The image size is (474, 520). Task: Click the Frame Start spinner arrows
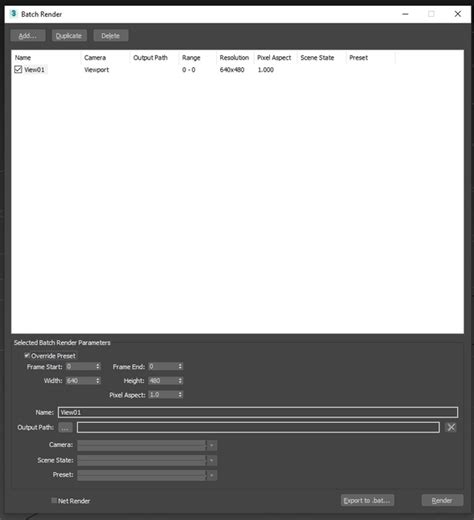coord(98,366)
